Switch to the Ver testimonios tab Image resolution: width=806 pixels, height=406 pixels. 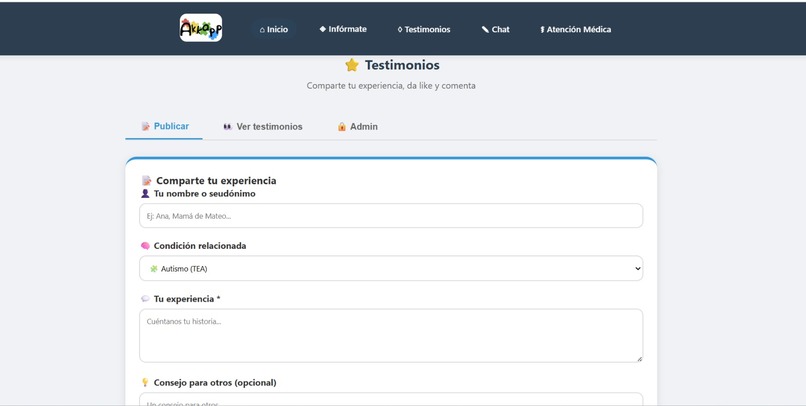tap(263, 126)
